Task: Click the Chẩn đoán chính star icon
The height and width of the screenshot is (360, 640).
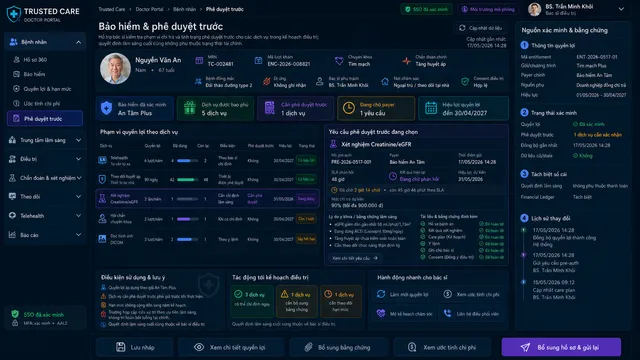Action: click(407, 61)
